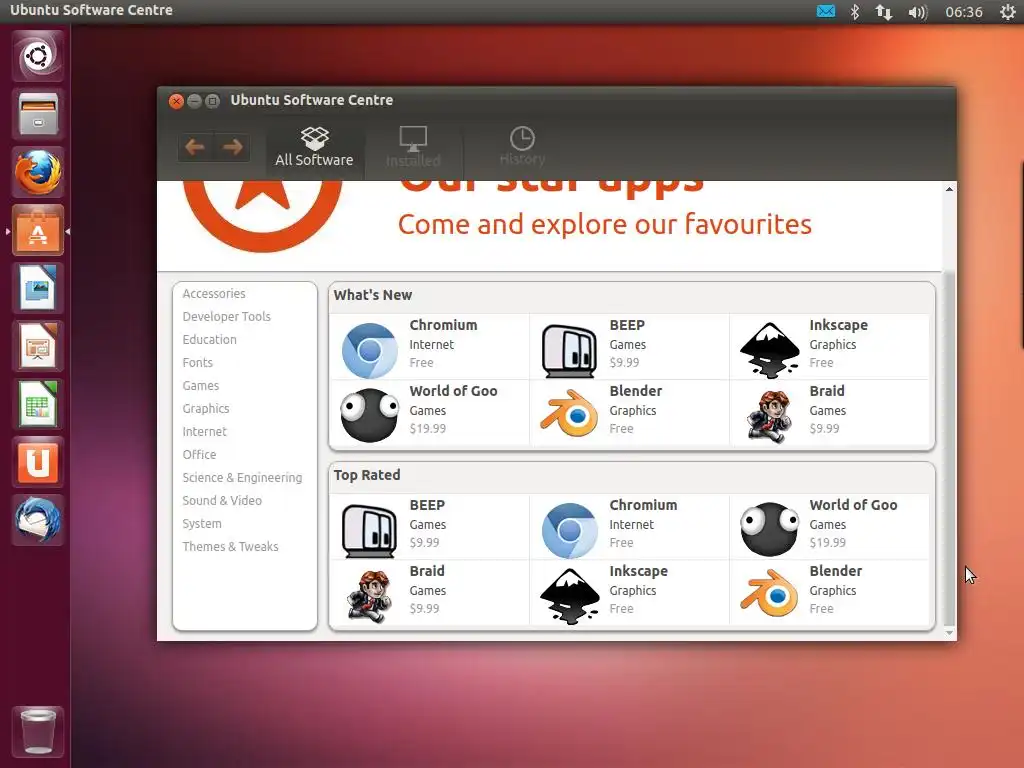This screenshot has height=768, width=1024.
Task: Open the Internet category in sidebar
Action: coord(204,432)
